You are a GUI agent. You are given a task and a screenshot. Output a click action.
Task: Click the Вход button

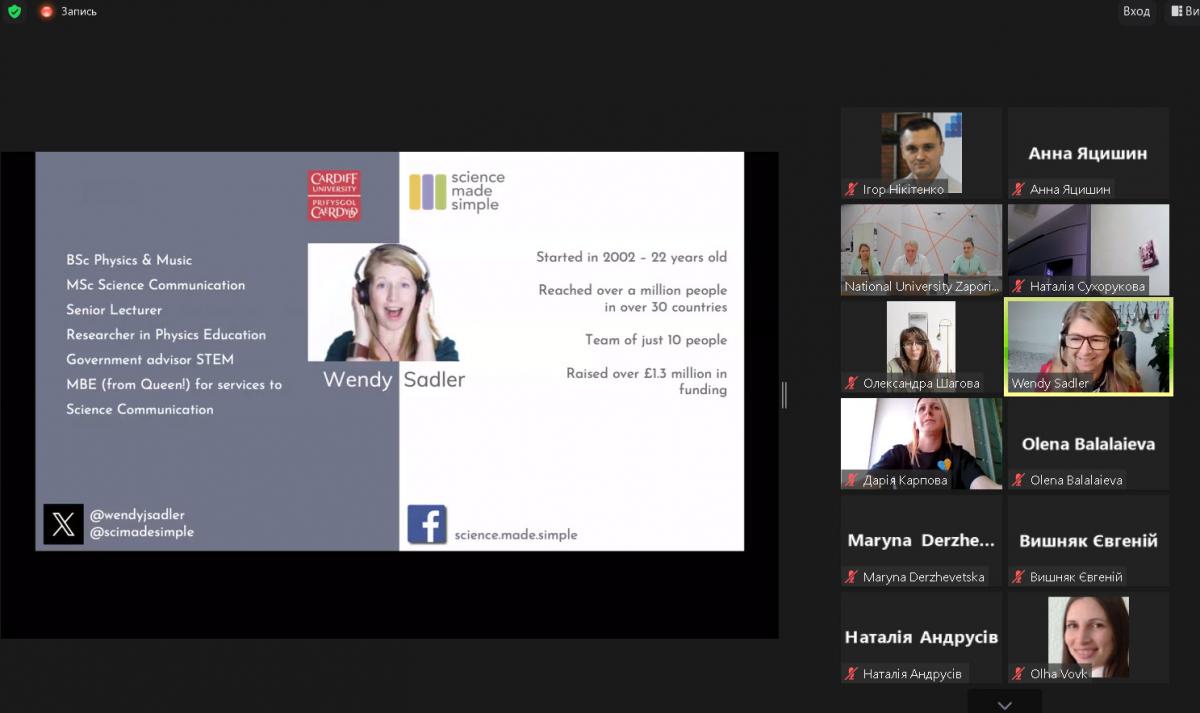[1136, 11]
